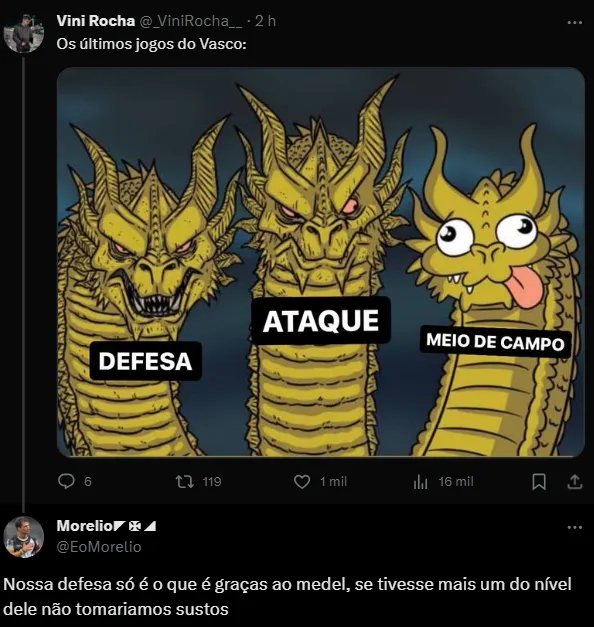The width and height of the screenshot is (594, 627).
Task: Bookmark Vini Rocha's tweet
Action: (x=539, y=481)
